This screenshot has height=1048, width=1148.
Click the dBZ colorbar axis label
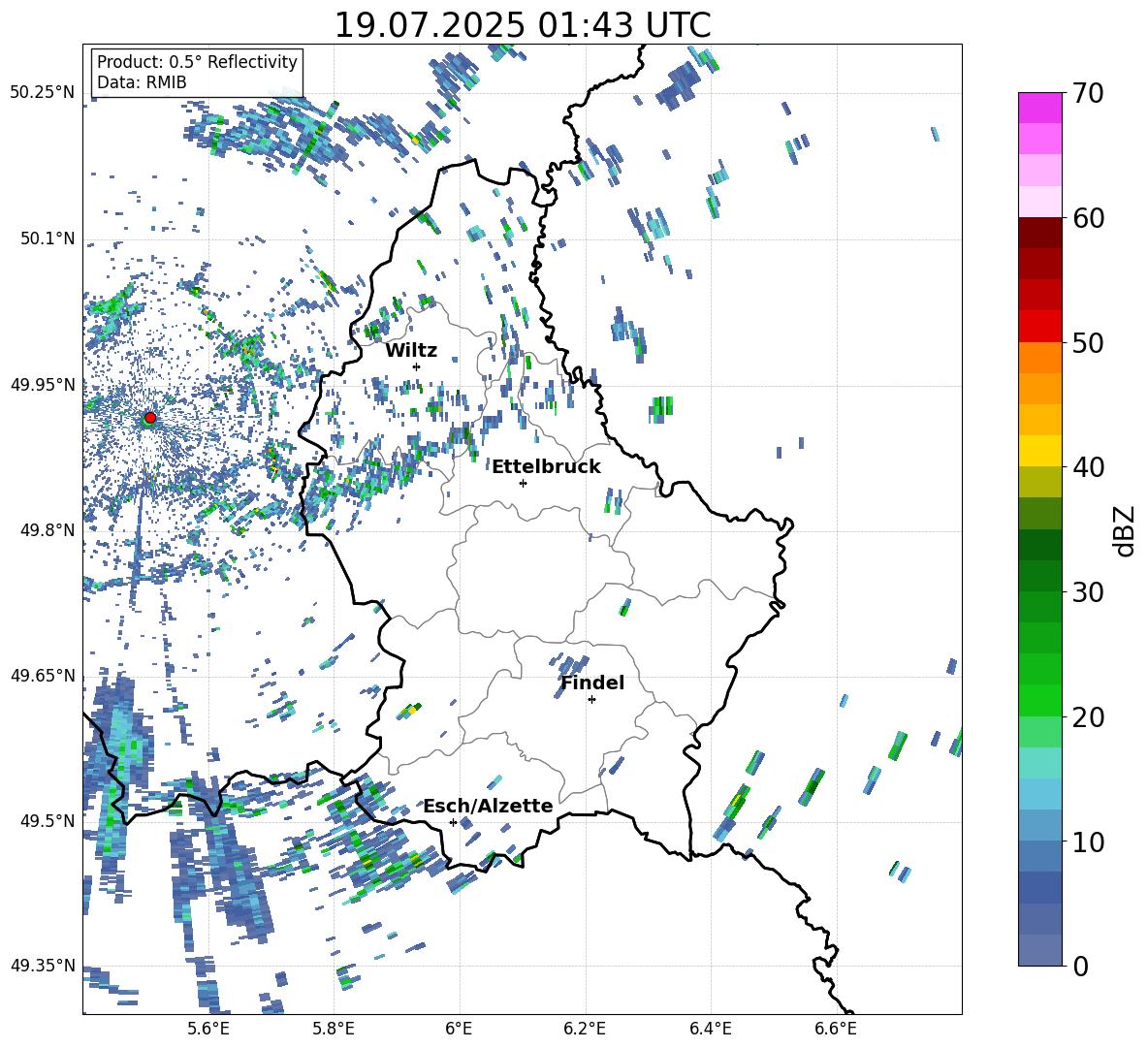[x=1126, y=530]
